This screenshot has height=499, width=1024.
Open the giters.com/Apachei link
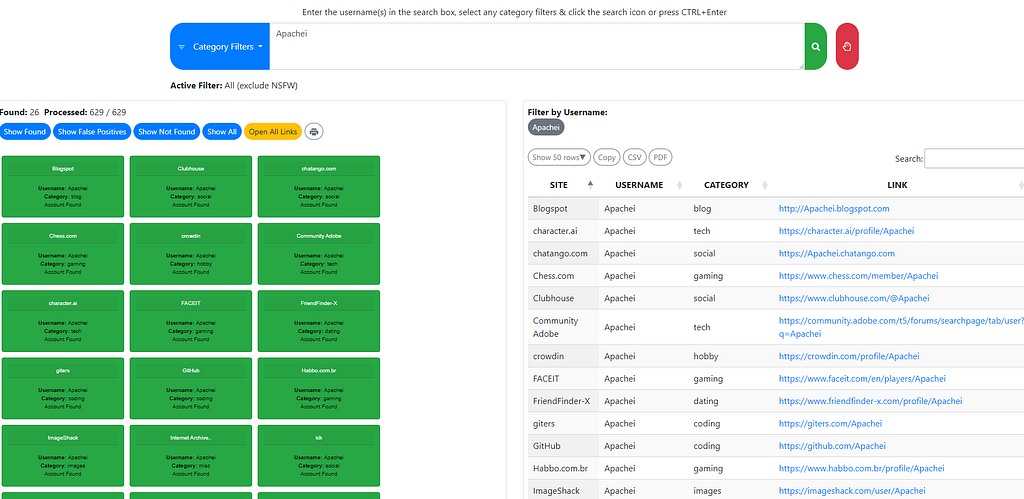tap(830, 423)
